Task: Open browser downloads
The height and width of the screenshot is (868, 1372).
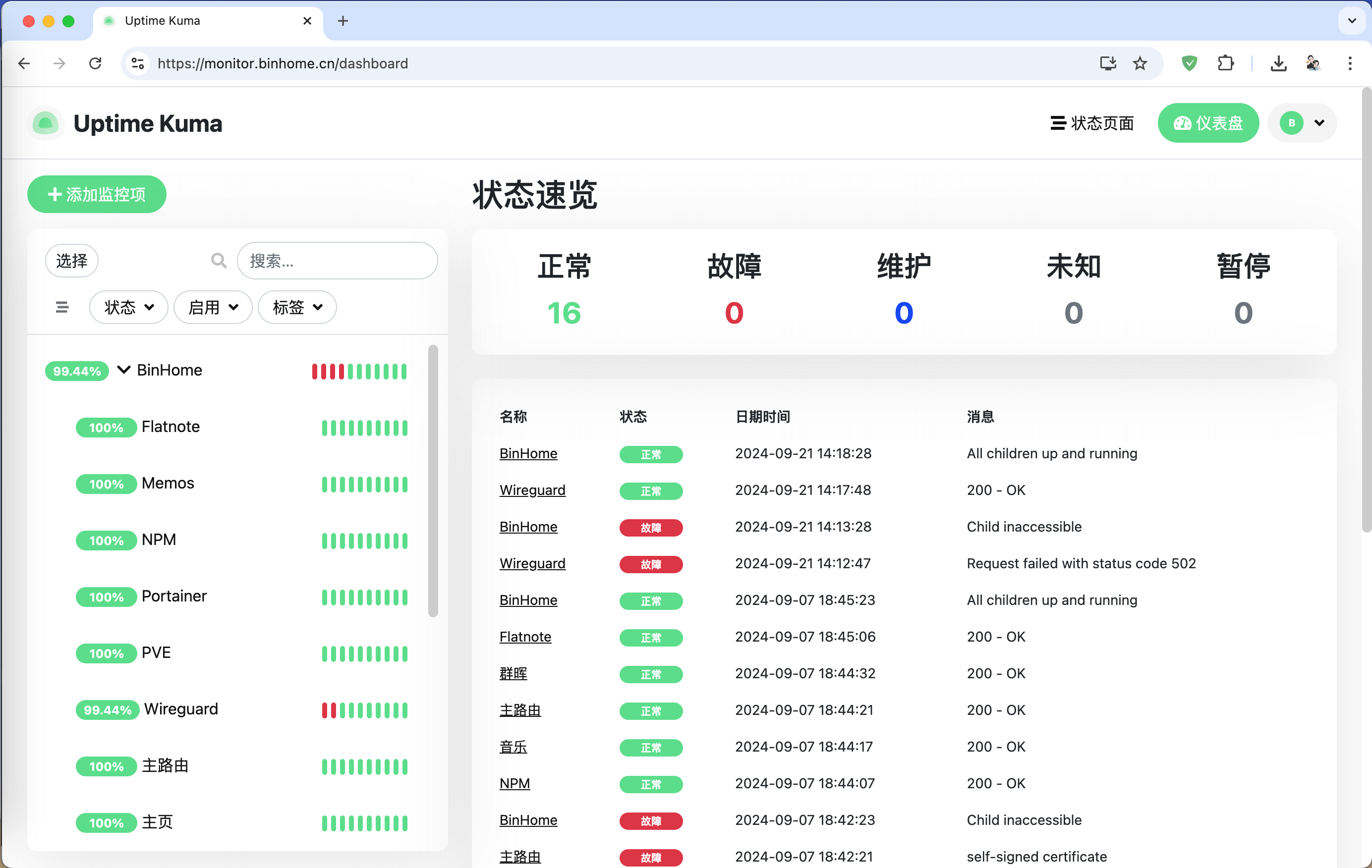Action: point(1278,63)
